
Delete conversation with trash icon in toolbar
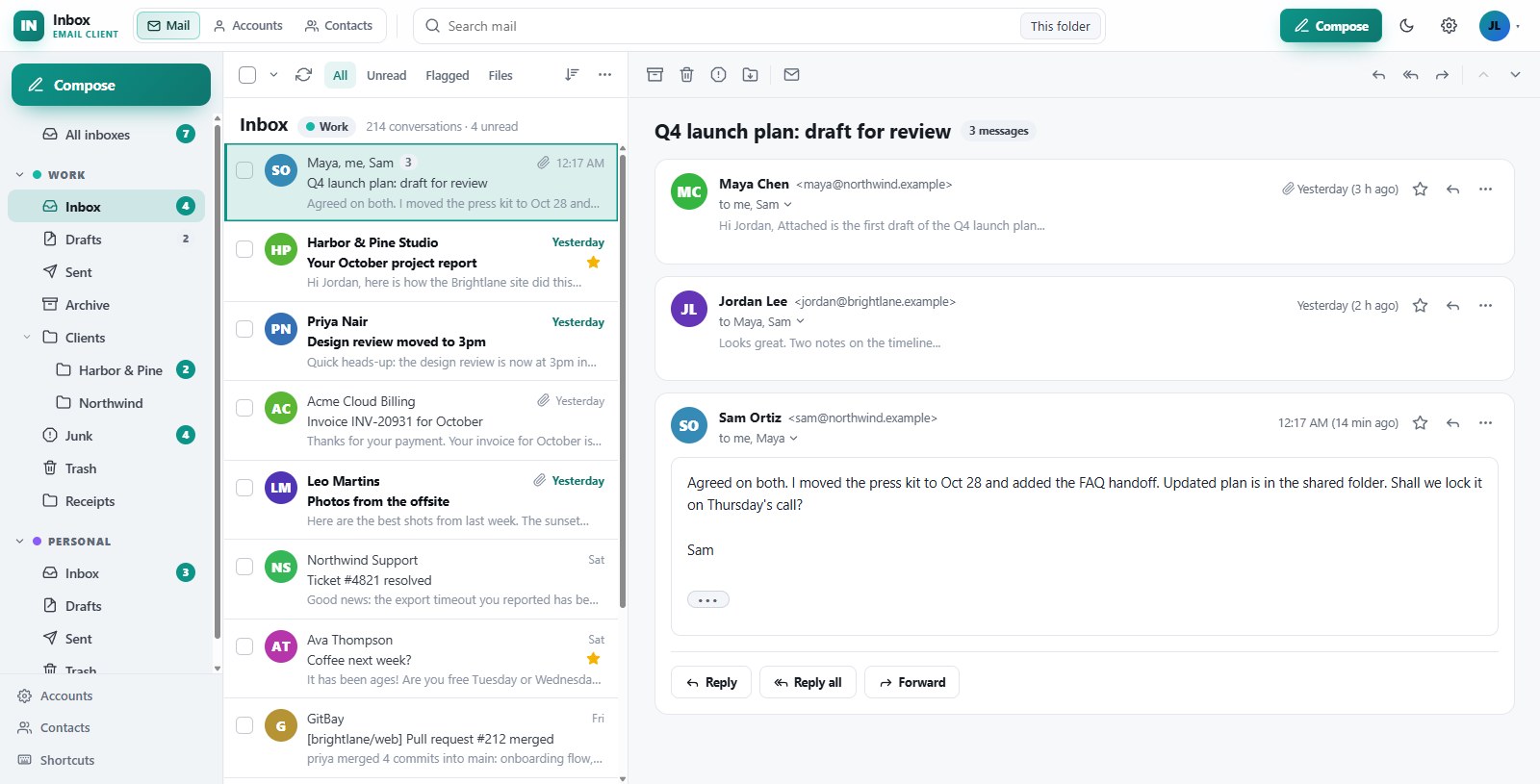pos(686,75)
